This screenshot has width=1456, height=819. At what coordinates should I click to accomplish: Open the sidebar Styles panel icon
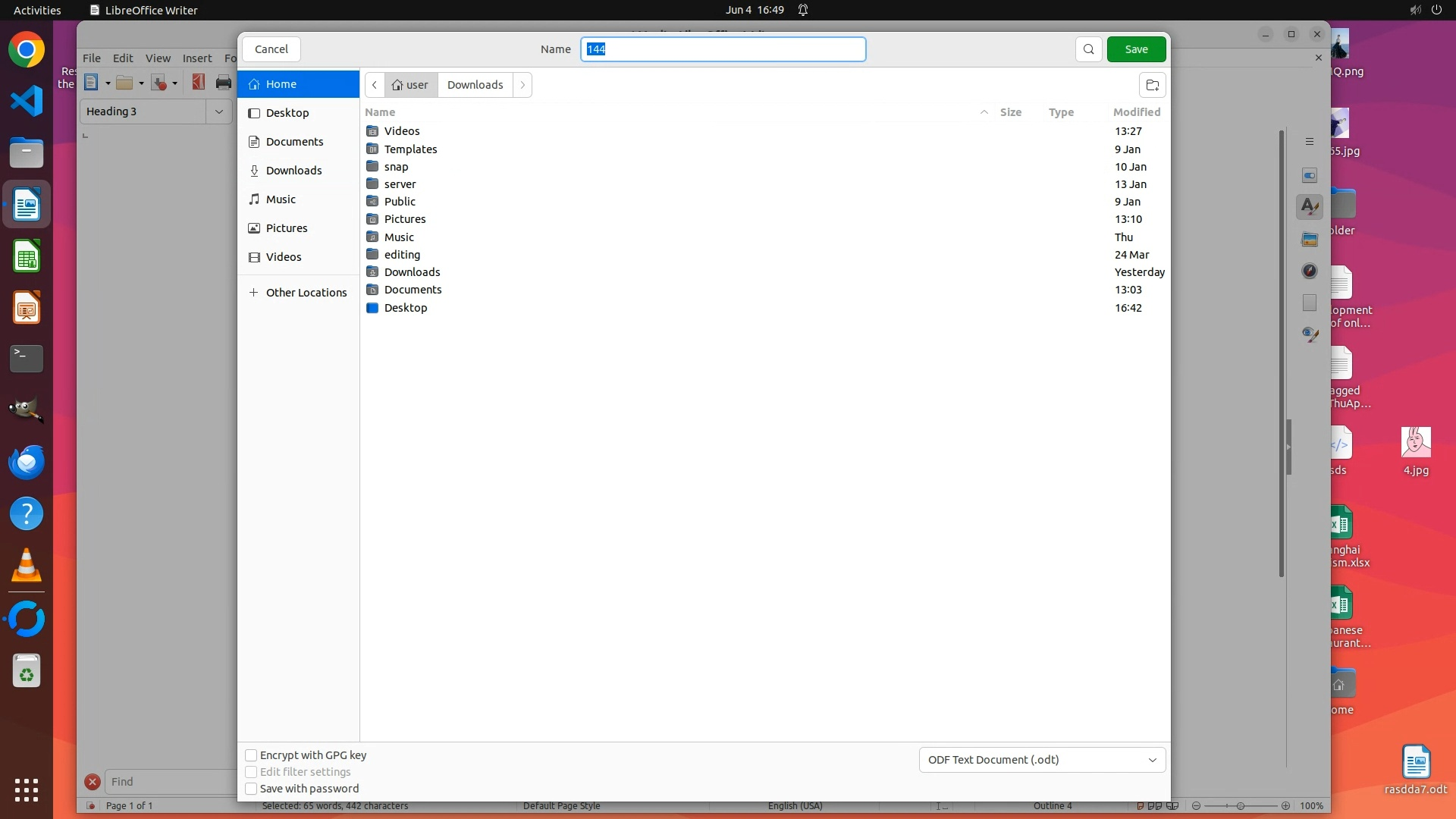[x=1310, y=206]
